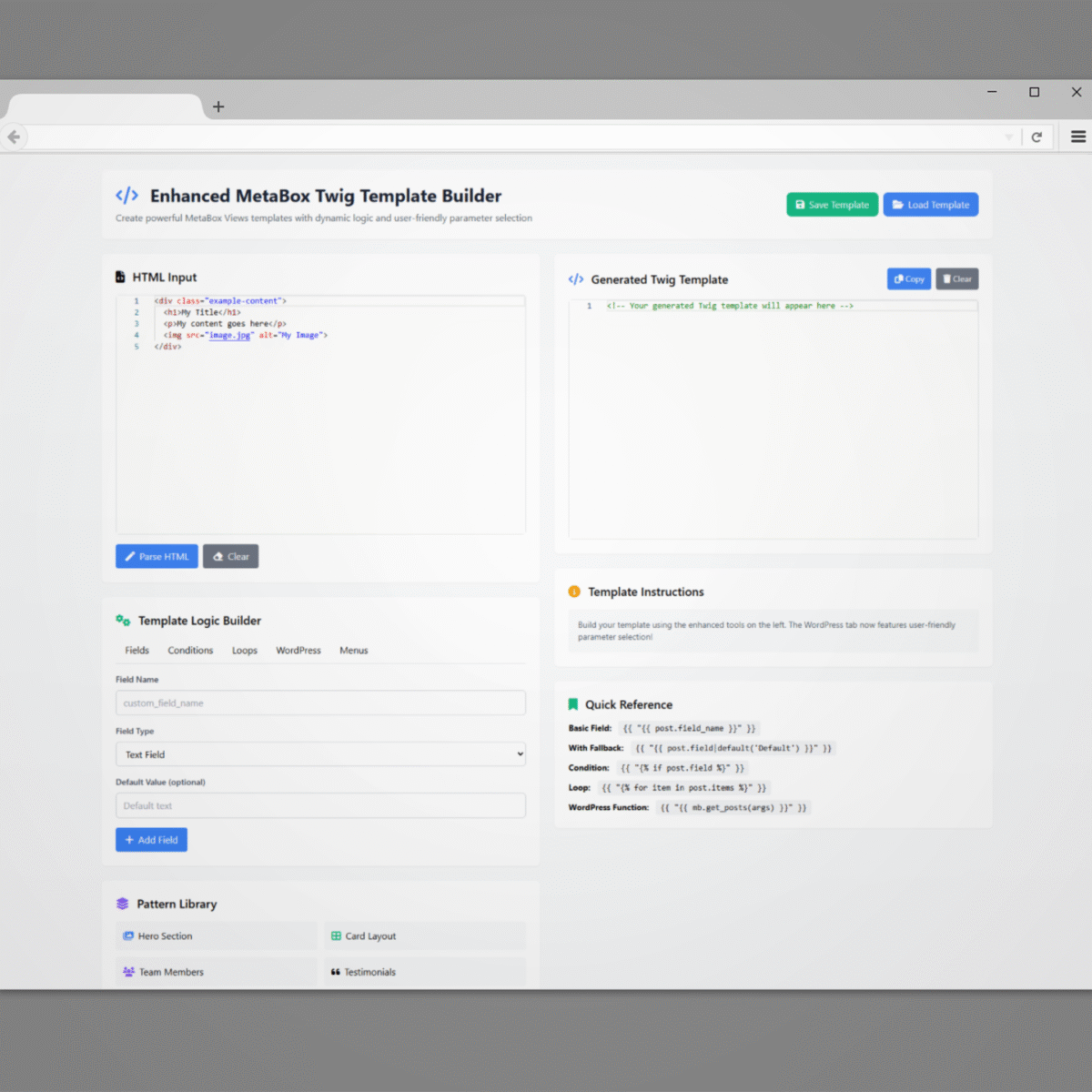Click the browser back arrow icon
Image resolution: width=1092 pixels, height=1092 pixels.
pos(14,136)
